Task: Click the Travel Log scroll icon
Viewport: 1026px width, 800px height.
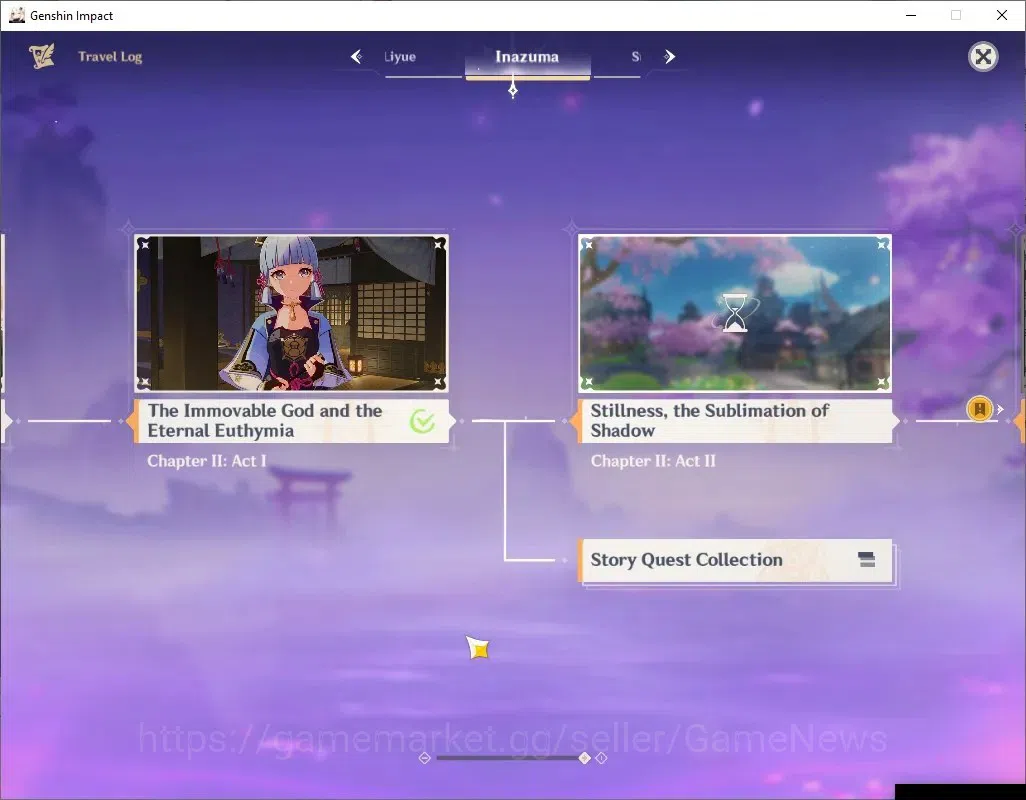Action: pos(42,56)
